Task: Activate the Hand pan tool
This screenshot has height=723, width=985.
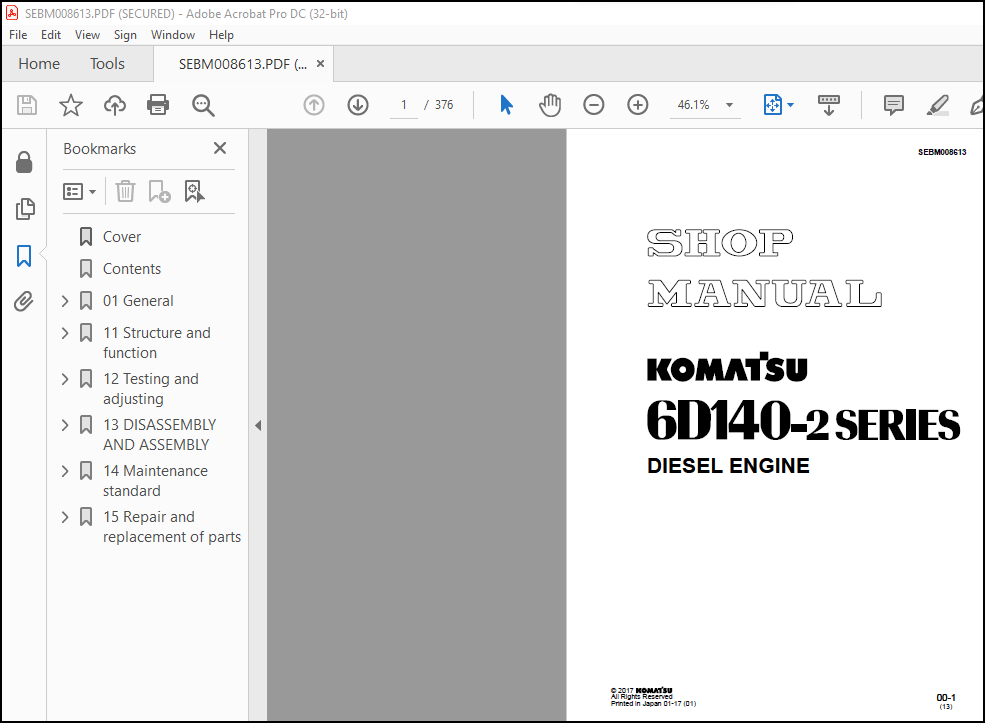Action: [x=550, y=105]
